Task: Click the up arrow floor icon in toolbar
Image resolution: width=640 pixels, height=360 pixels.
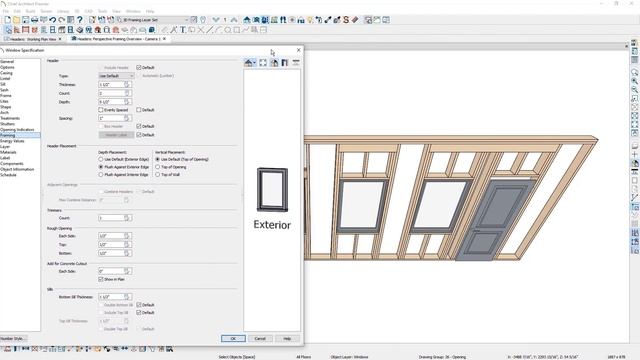Action: pos(233,20)
